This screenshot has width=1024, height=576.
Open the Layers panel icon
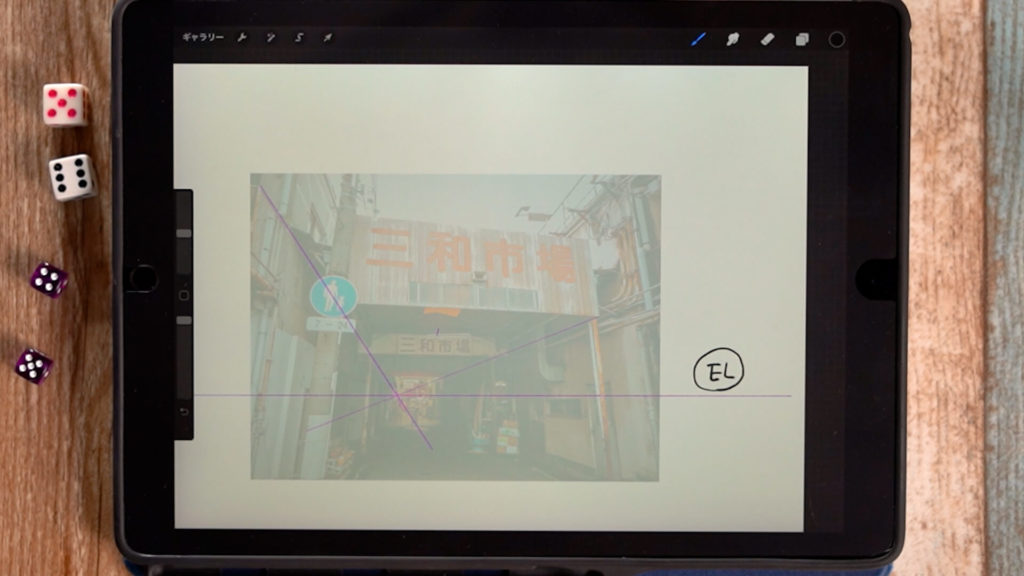coord(802,40)
